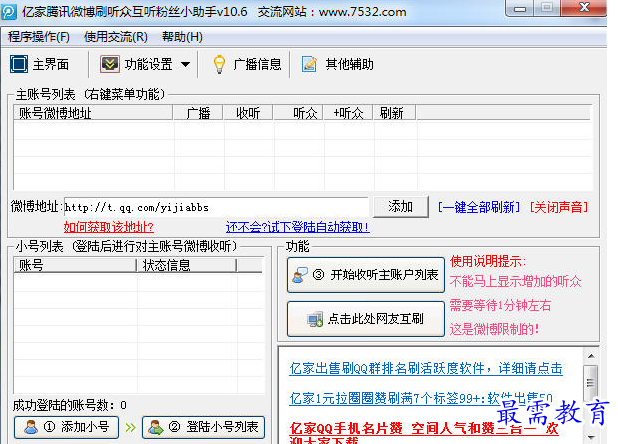
Task: Select the 功能设置 toolbar label
Action: point(149,64)
